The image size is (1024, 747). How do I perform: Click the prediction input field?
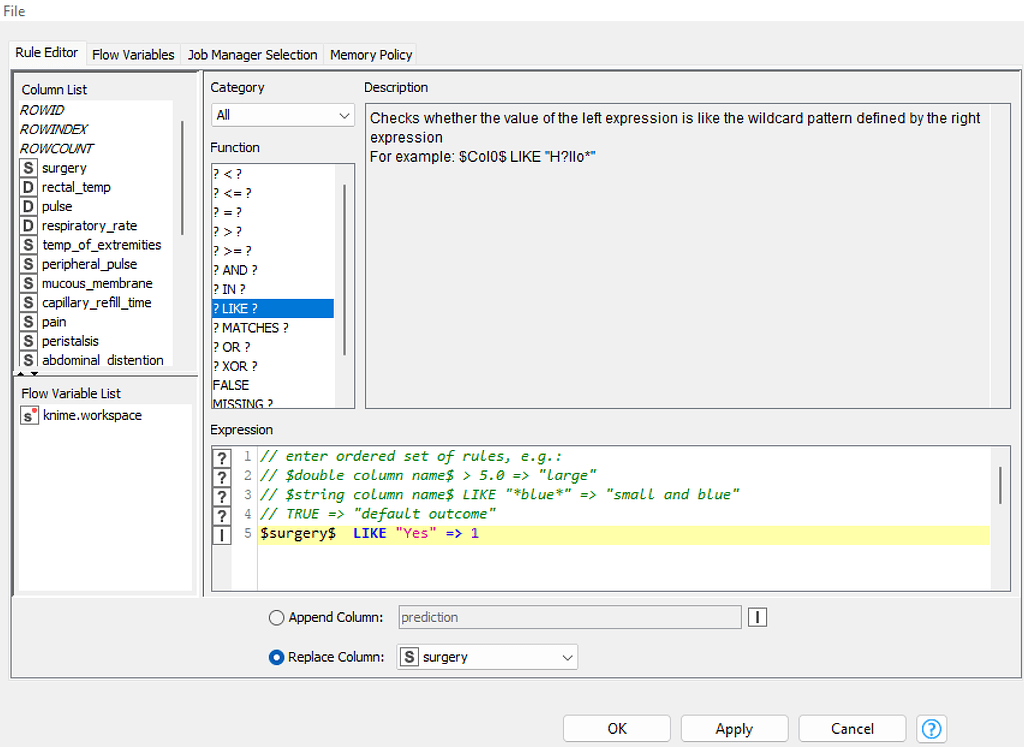tap(570, 617)
